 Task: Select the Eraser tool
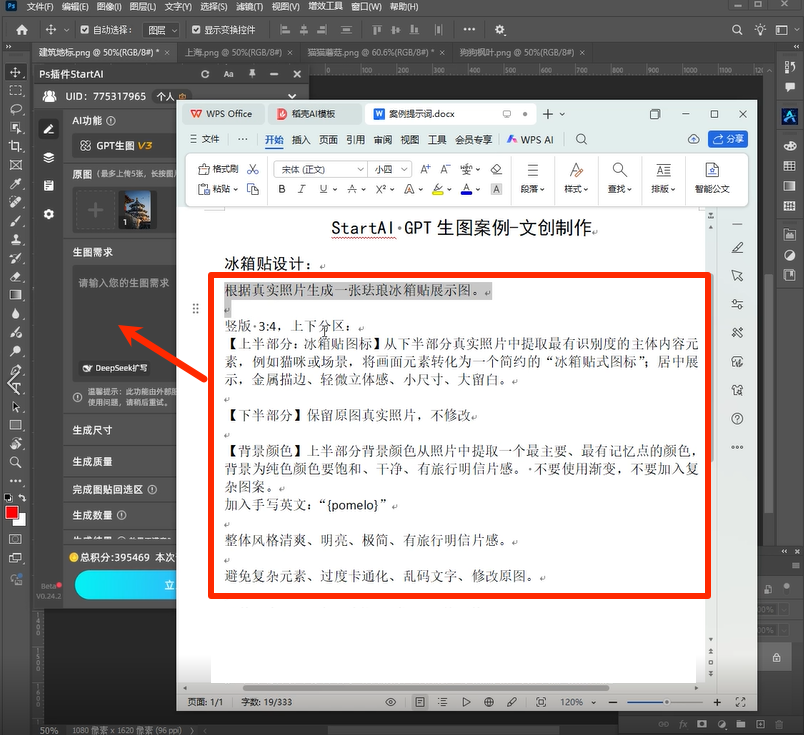(x=15, y=276)
